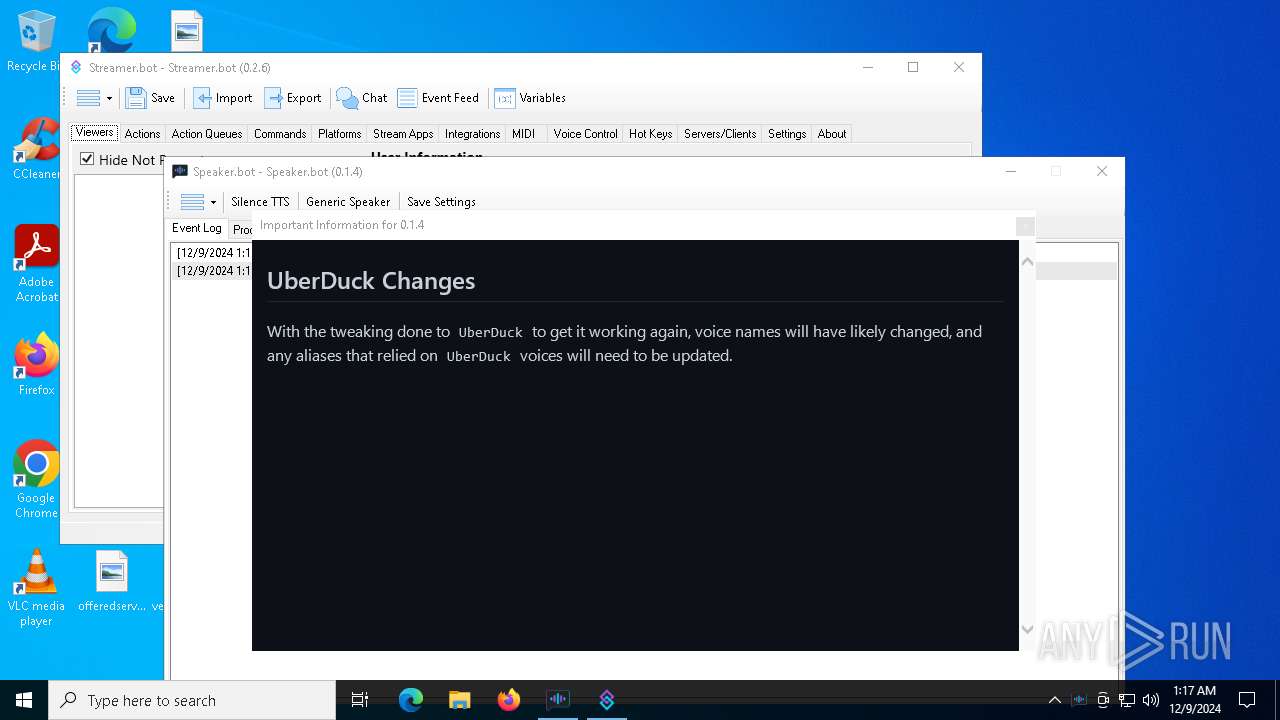Open the VLC media player desktop icon

click(x=36, y=588)
